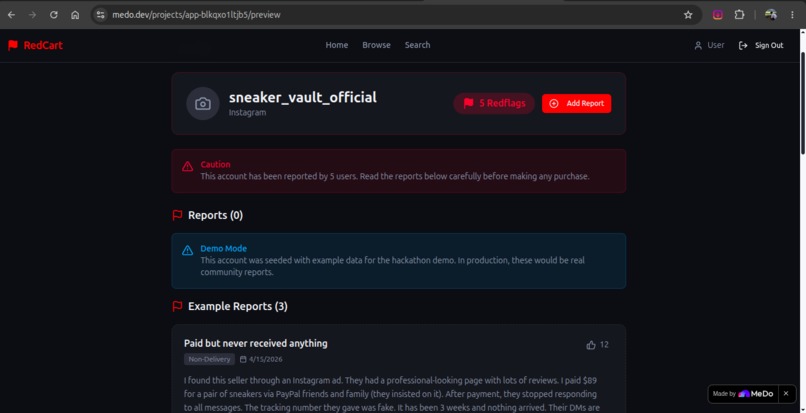This screenshot has width=806, height=413.
Task: Open the browser extensions puzzle icon
Action: 739,15
